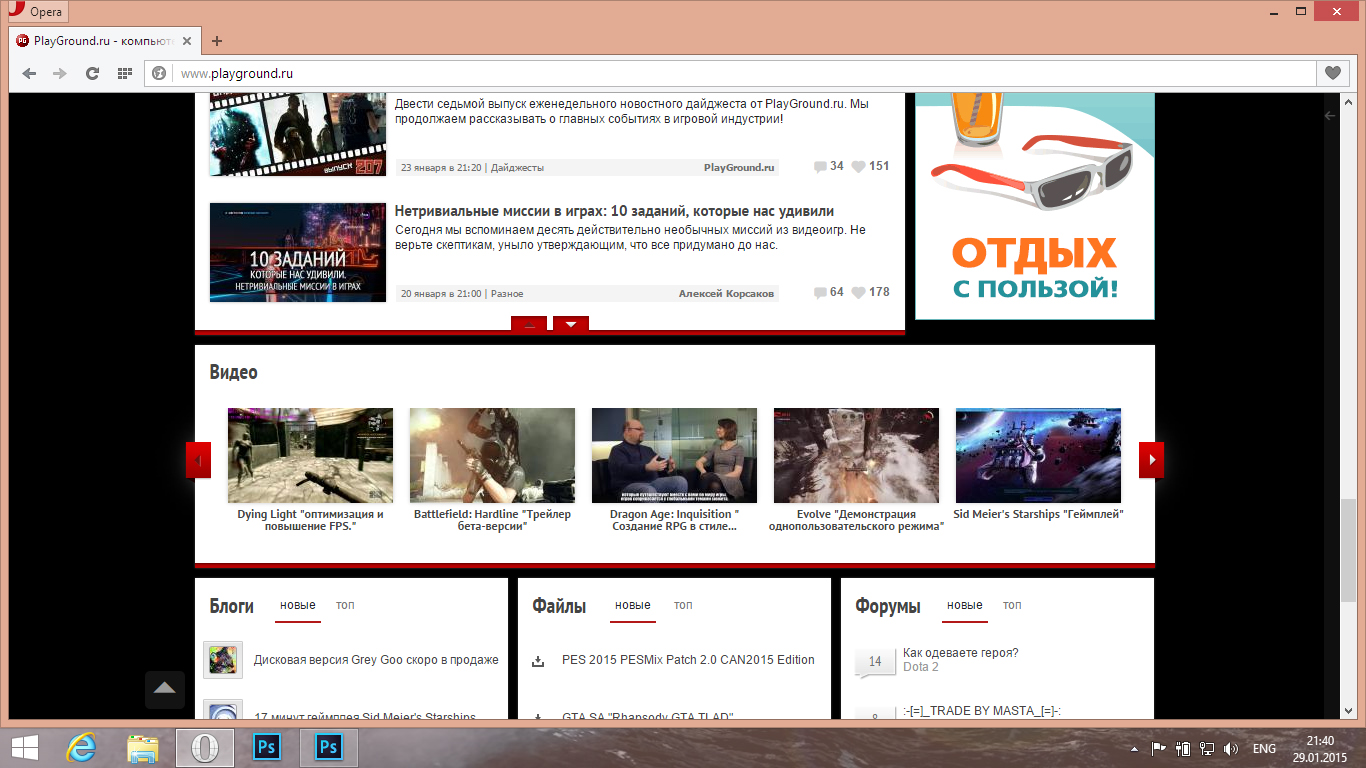Image resolution: width=1366 pixels, height=768 pixels.
Task: Play the Evolve demonstration video thumbnail
Action: click(x=856, y=455)
